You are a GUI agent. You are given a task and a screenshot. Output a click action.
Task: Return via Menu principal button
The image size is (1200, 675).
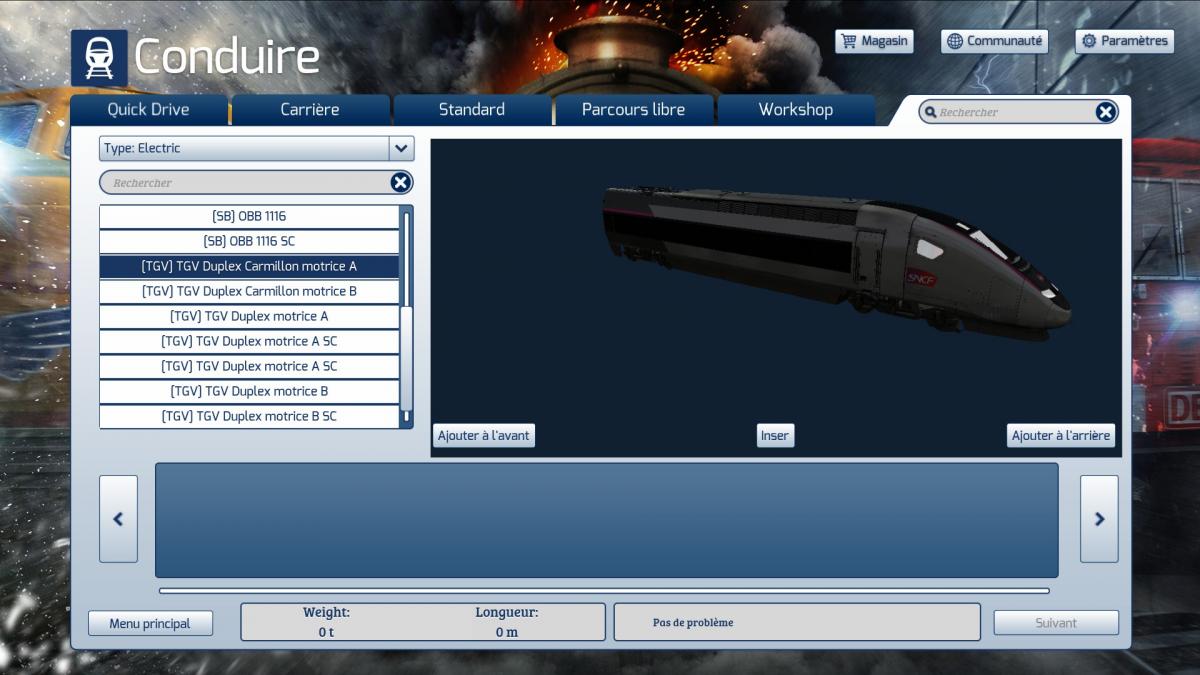click(150, 623)
